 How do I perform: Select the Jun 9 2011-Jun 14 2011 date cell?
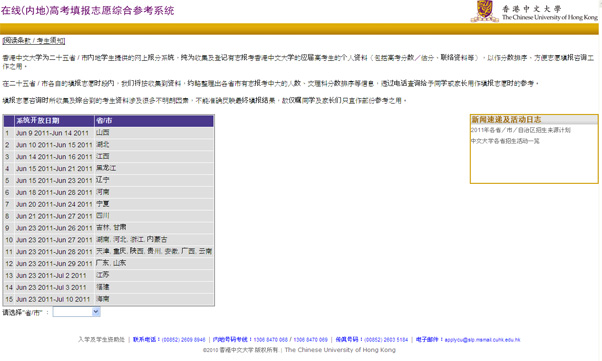pyautogui.click(x=55, y=133)
